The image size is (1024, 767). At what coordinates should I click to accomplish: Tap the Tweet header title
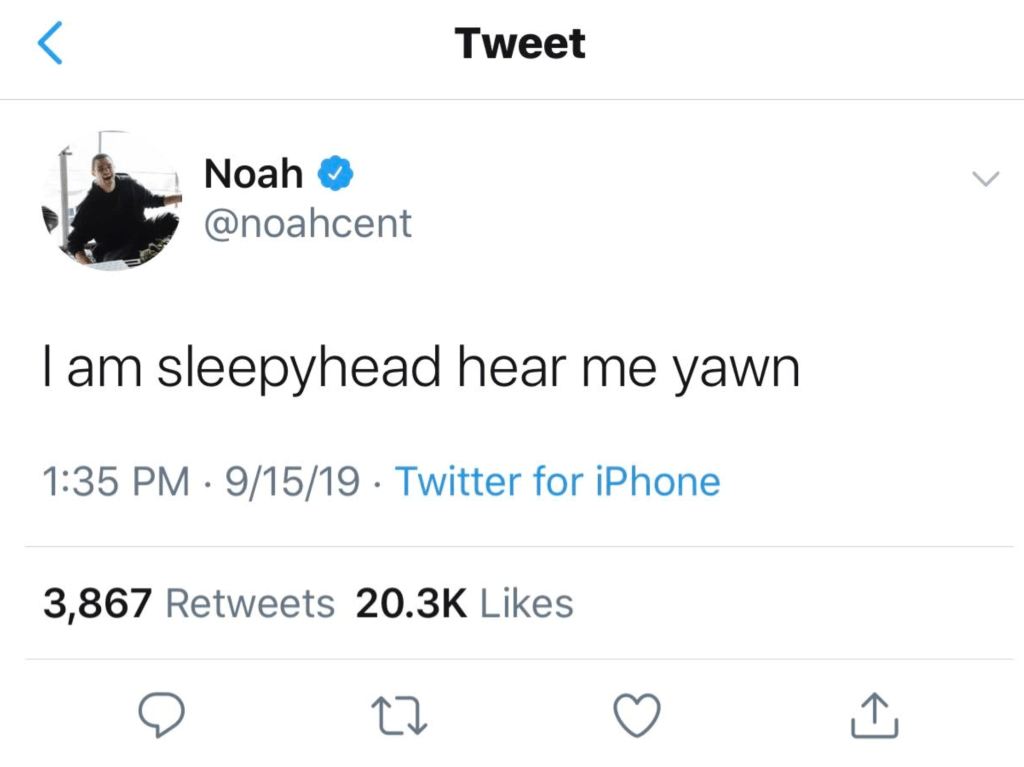pos(520,44)
